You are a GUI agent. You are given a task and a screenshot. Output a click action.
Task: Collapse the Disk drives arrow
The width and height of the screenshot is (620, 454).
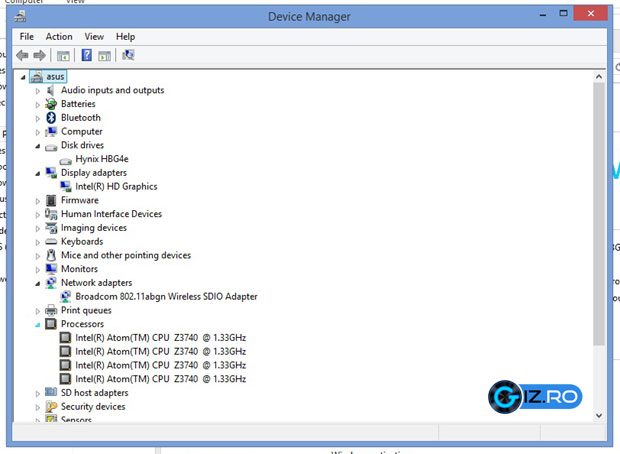(38, 146)
